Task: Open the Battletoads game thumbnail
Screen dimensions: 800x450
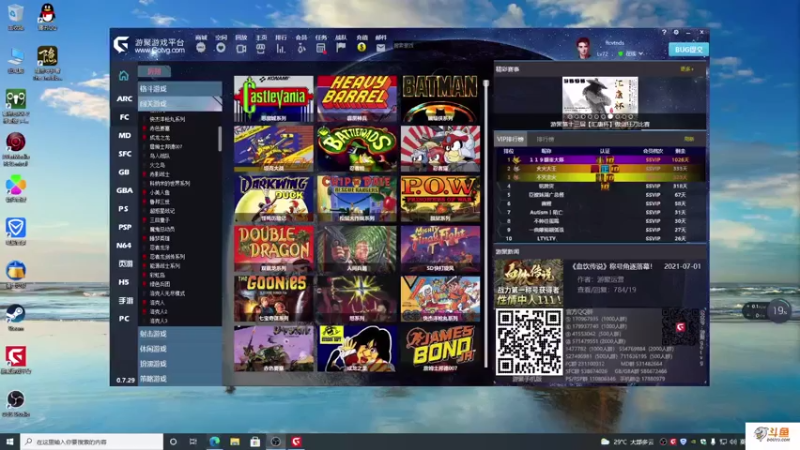Action: 357,148
